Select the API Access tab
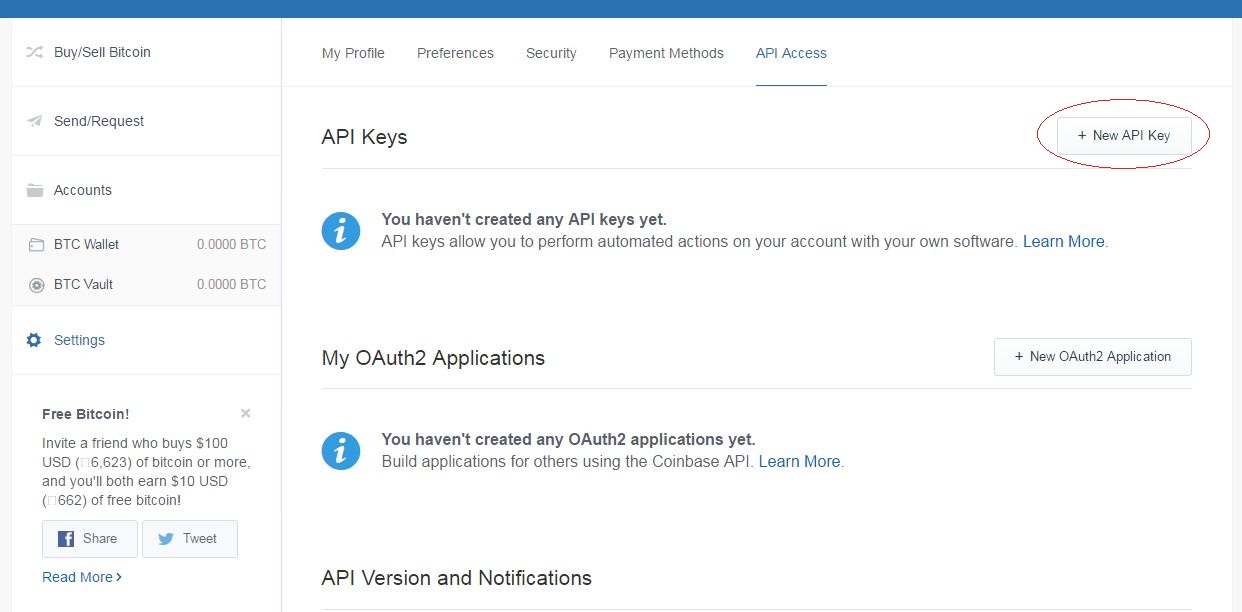The width and height of the screenshot is (1242, 612). [x=791, y=53]
